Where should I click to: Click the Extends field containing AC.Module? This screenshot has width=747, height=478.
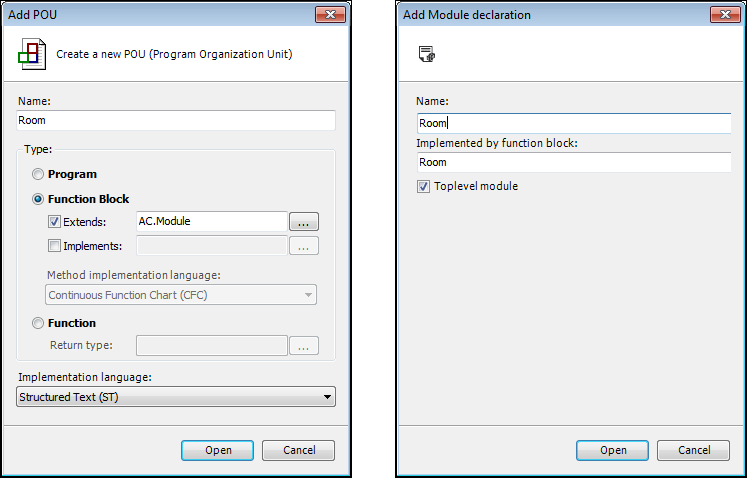(x=211, y=221)
